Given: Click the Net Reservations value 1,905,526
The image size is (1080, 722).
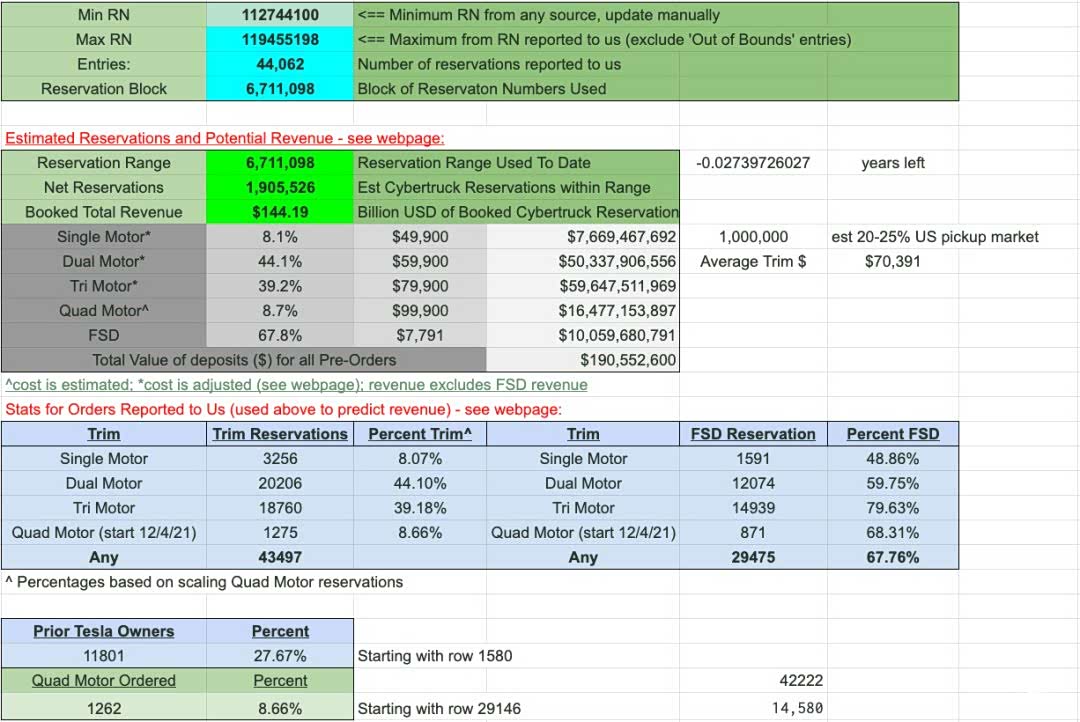Looking at the screenshot, I should (280, 187).
